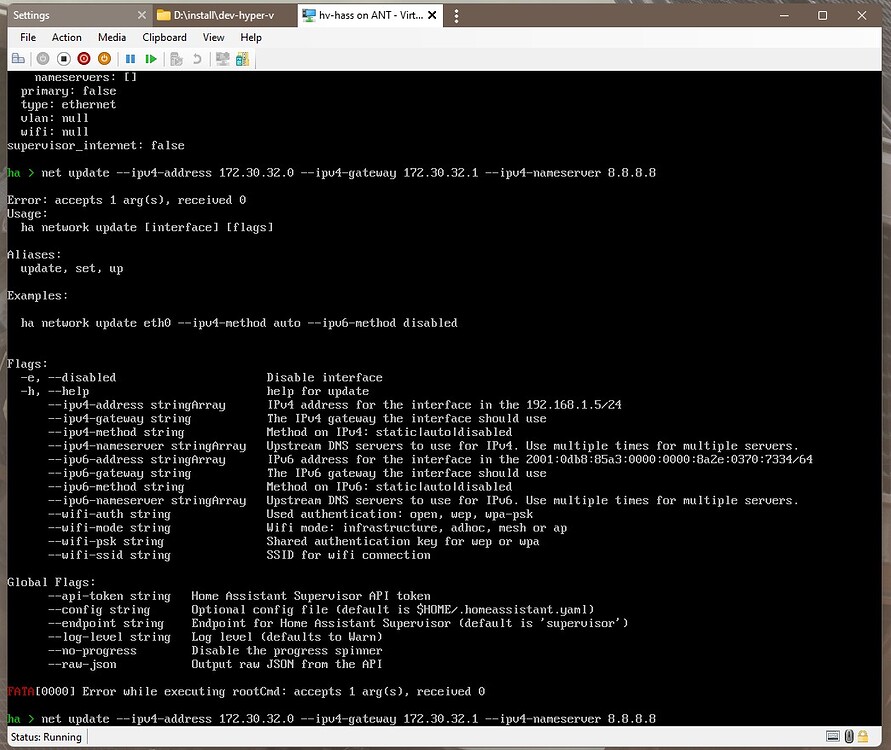Viewport: 891px width, 750px height.
Task: Open the Action menu
Action: tap(66, 37)
